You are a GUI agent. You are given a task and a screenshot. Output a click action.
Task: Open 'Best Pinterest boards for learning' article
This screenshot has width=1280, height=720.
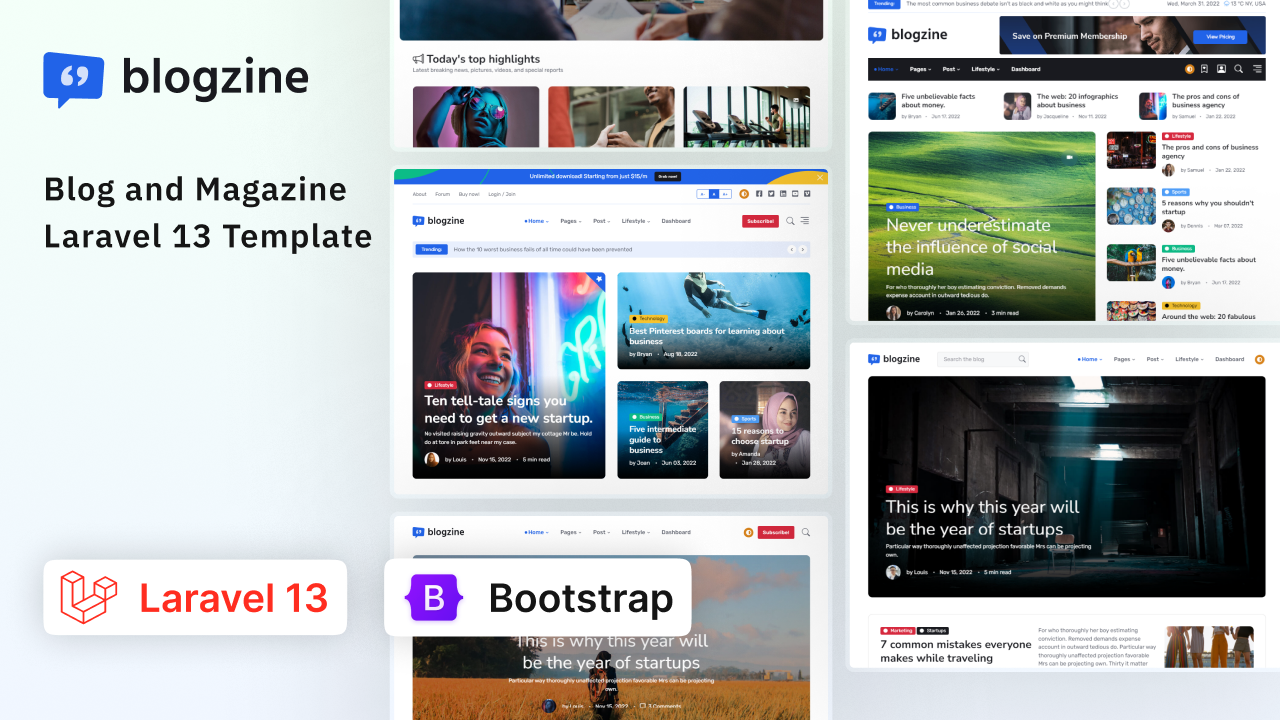[707, 336]
